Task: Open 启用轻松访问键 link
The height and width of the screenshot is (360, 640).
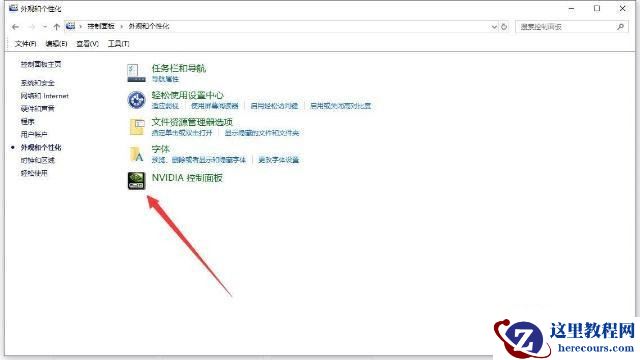Action: tap(274, 106)
